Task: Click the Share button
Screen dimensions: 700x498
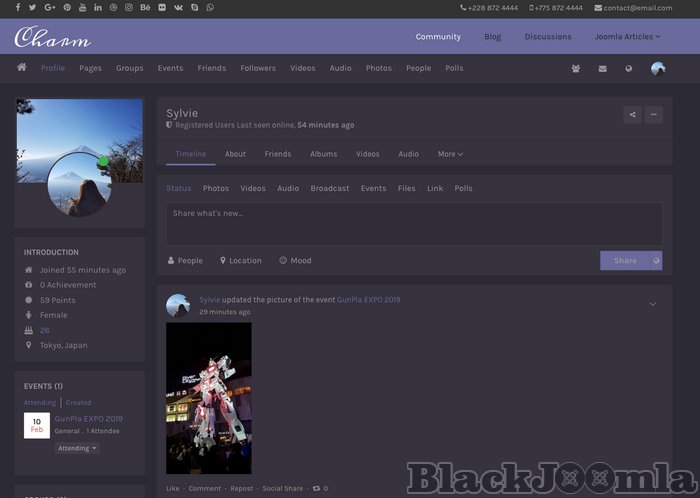Action: 625,261
